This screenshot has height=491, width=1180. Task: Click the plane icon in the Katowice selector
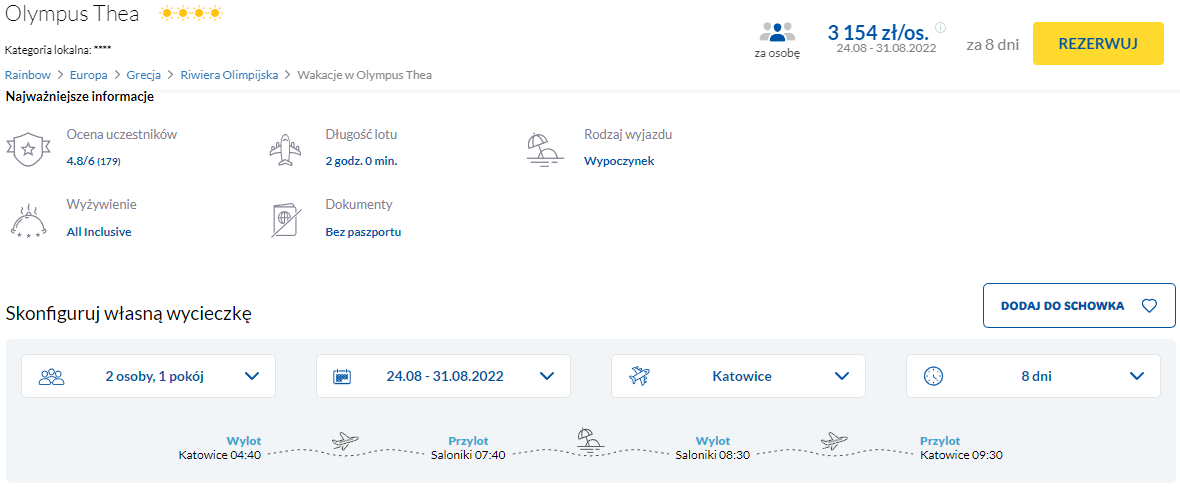click(639, 375)
